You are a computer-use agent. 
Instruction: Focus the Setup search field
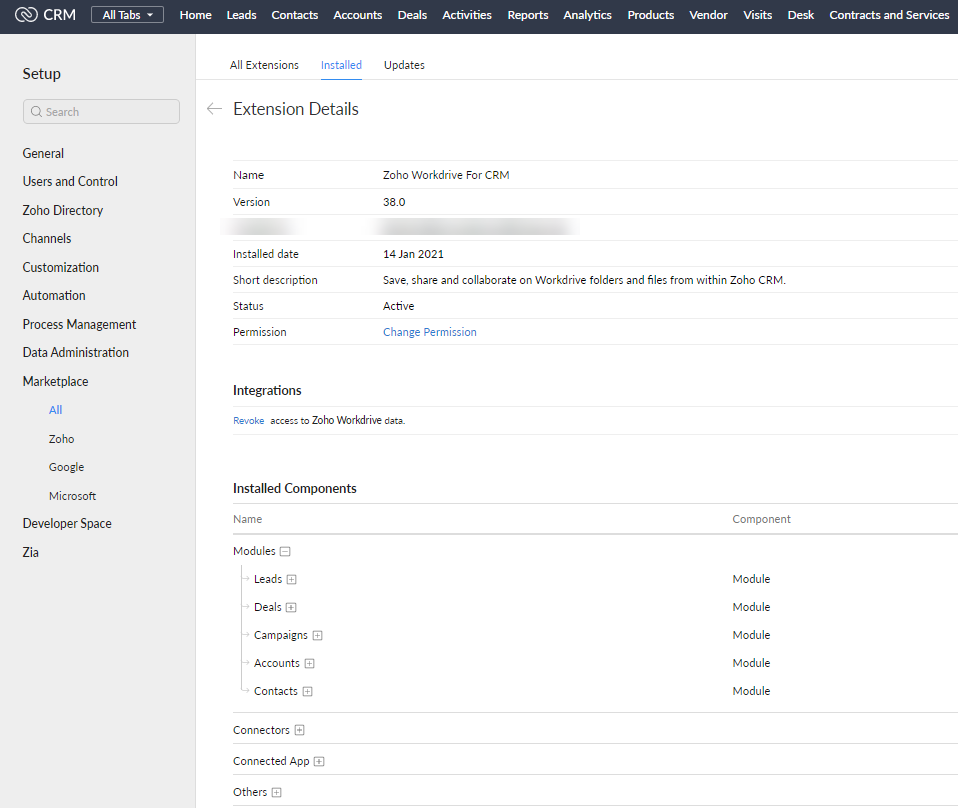click(x=101, y=112)
